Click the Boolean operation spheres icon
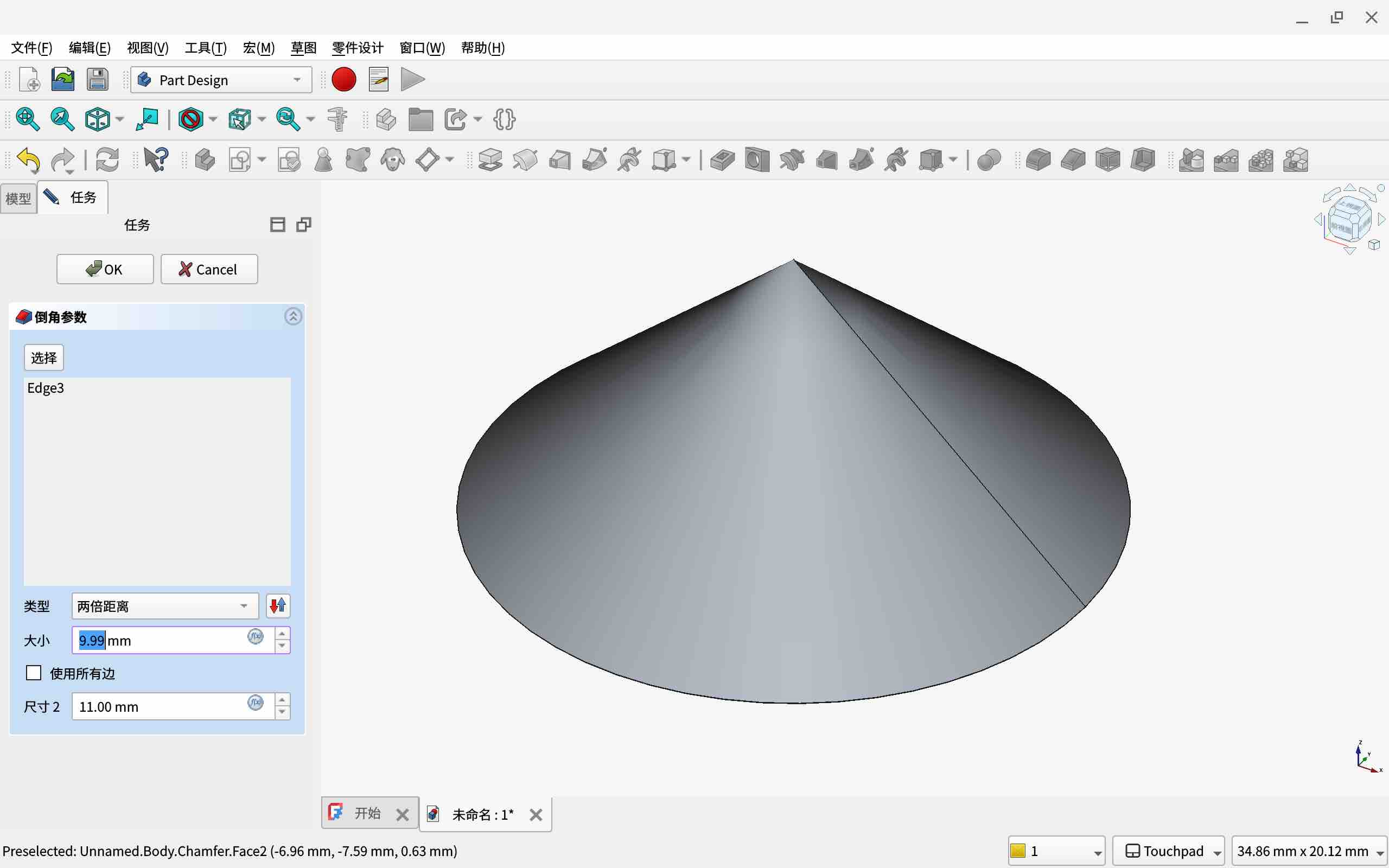Image resolution: width=1389 pixels, height=868 pixels. [989, 160]
